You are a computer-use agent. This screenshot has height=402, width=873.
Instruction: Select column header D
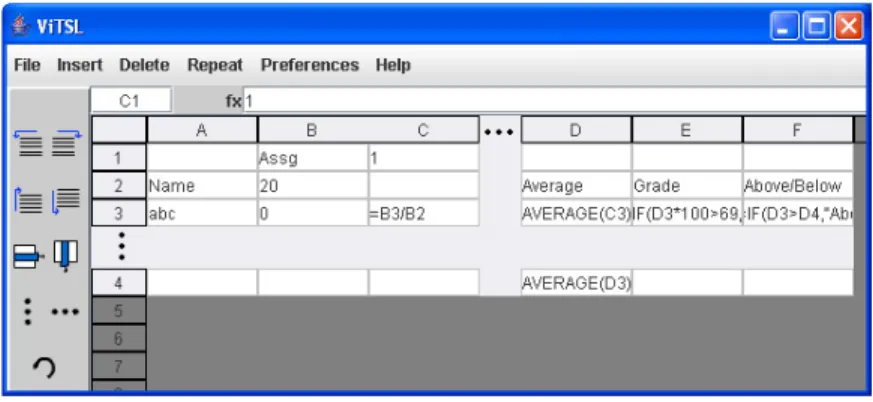click(x=576, y=130)
